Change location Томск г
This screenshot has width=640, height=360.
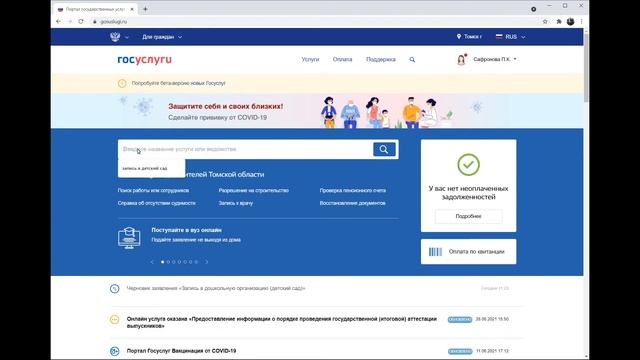[469, 37]
